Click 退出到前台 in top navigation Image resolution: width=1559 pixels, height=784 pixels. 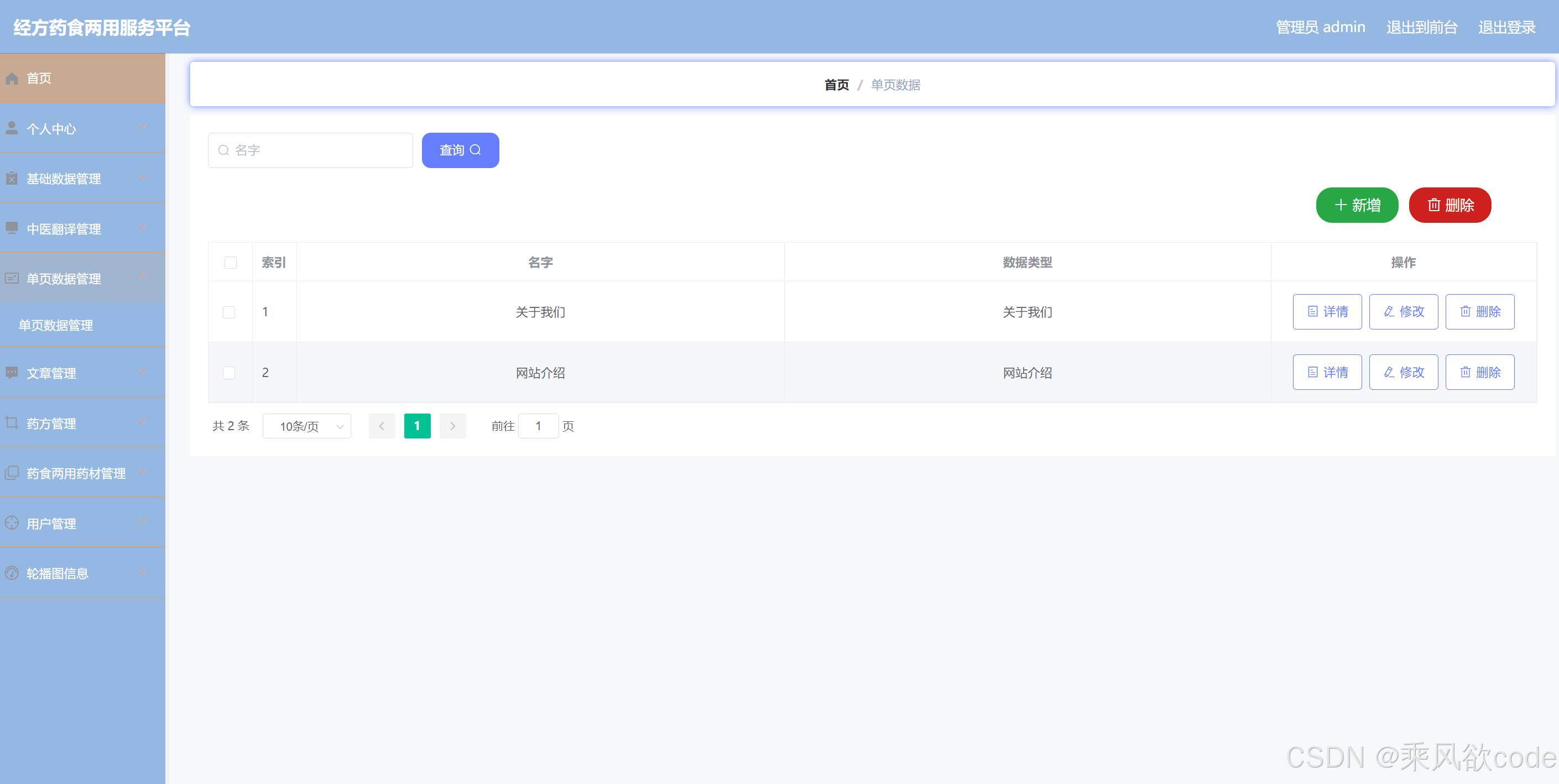click(1421, 27)
